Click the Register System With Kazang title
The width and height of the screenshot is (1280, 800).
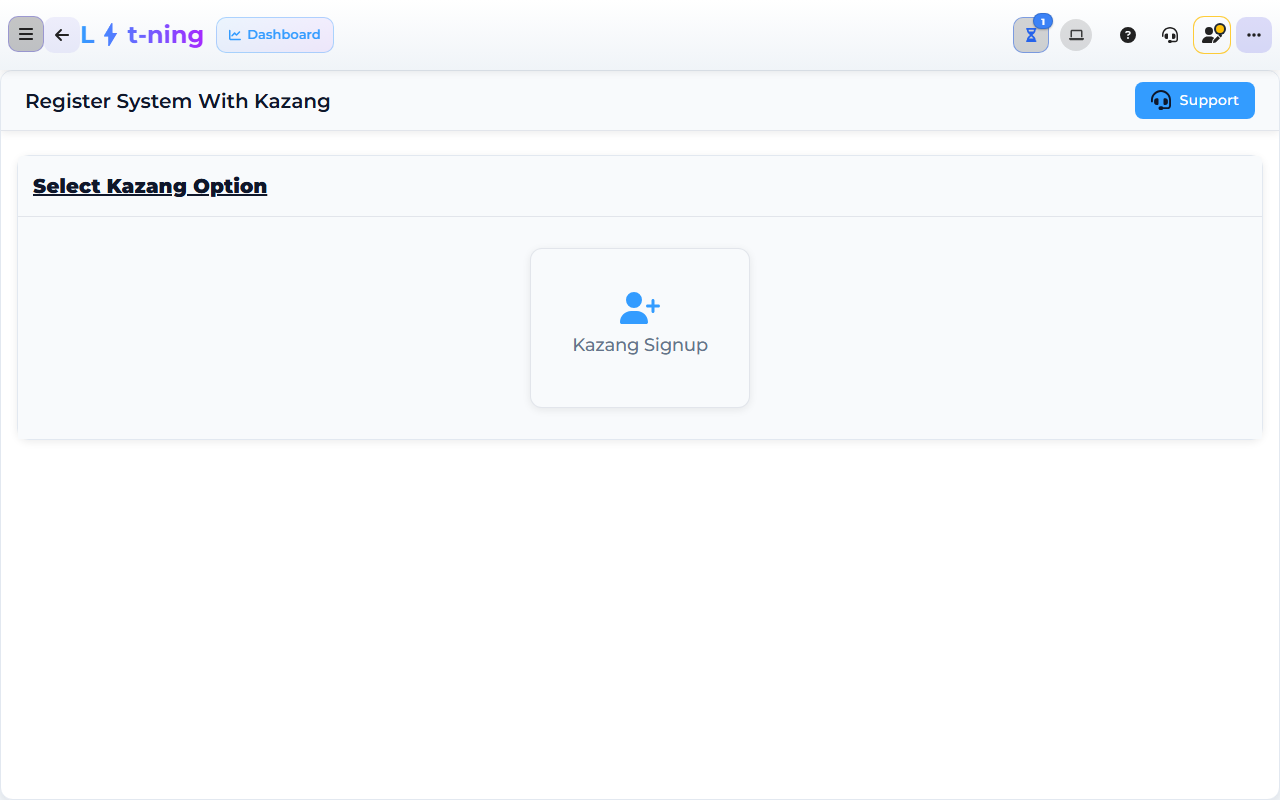tap(178, 101)
